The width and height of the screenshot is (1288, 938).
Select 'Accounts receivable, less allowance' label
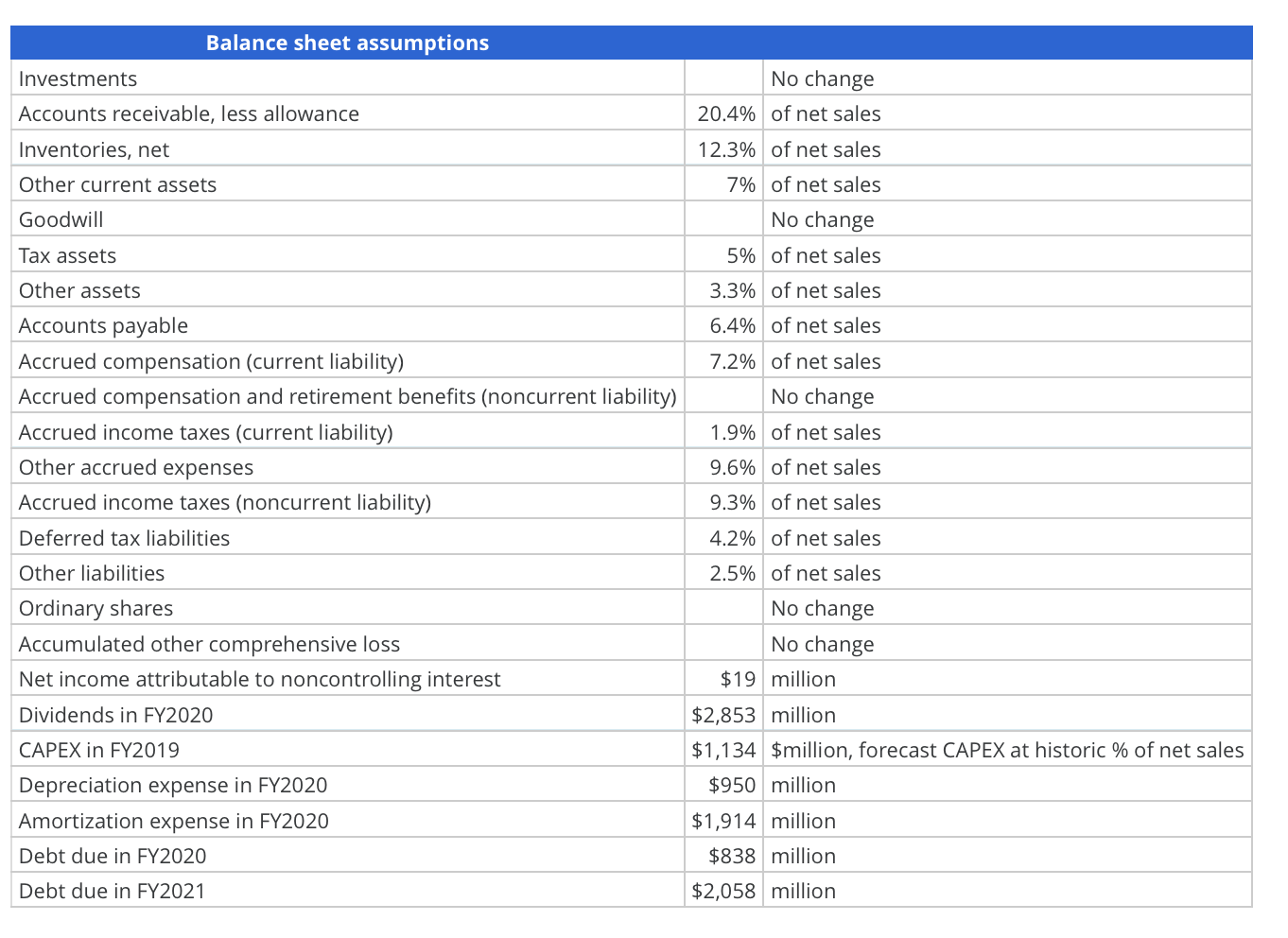coord(189,113)
